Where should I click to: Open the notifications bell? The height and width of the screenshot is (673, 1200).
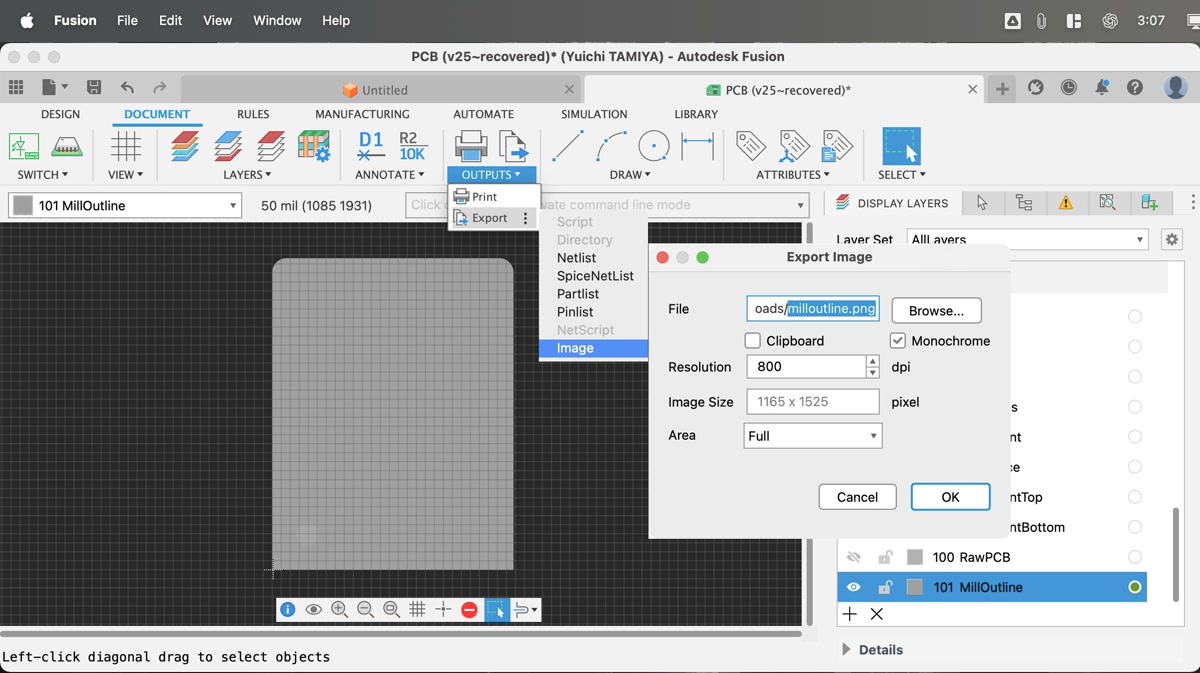[x=1102, y=88]
